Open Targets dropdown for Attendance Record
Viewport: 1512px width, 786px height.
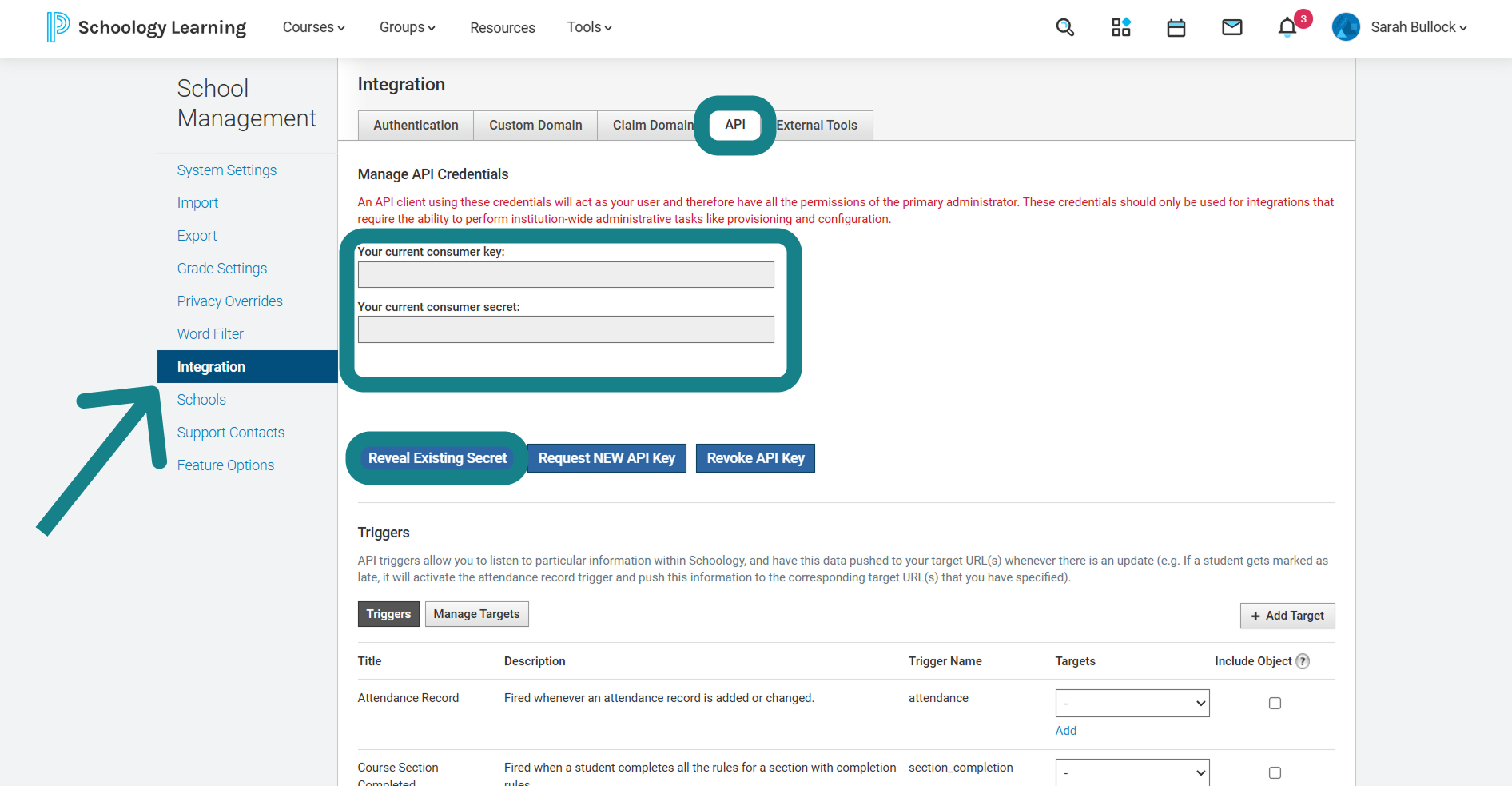[x=1132, y=703]
